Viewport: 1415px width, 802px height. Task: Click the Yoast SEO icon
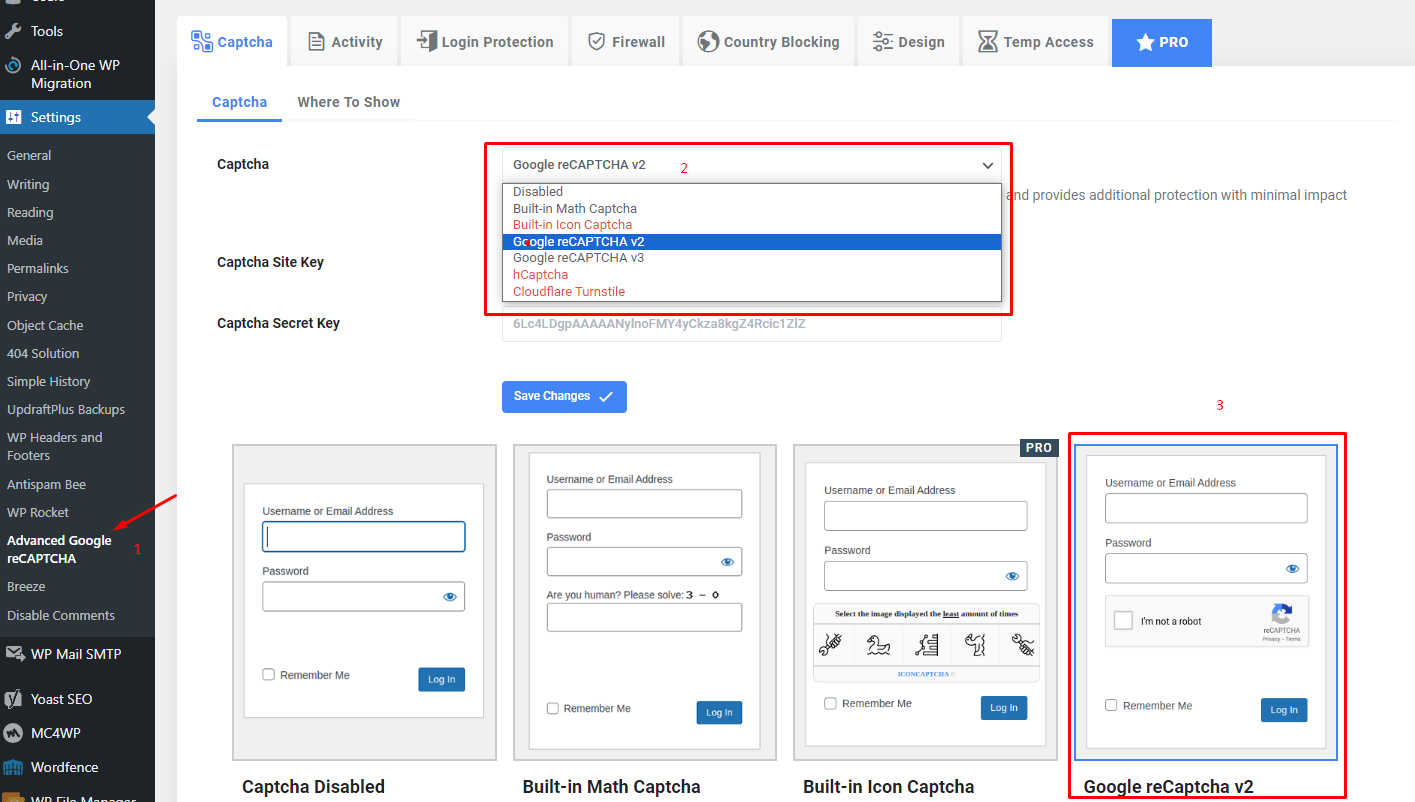[x=13, y=699]
